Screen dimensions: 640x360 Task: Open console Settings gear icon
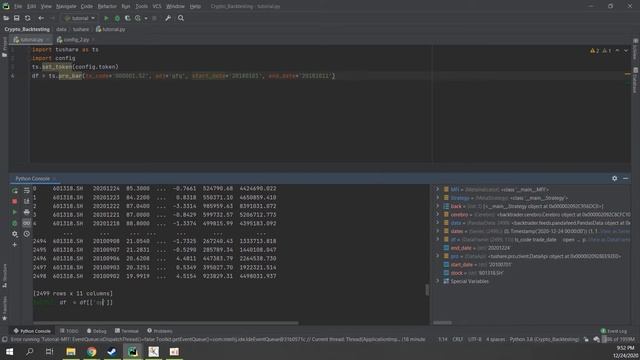15,234
